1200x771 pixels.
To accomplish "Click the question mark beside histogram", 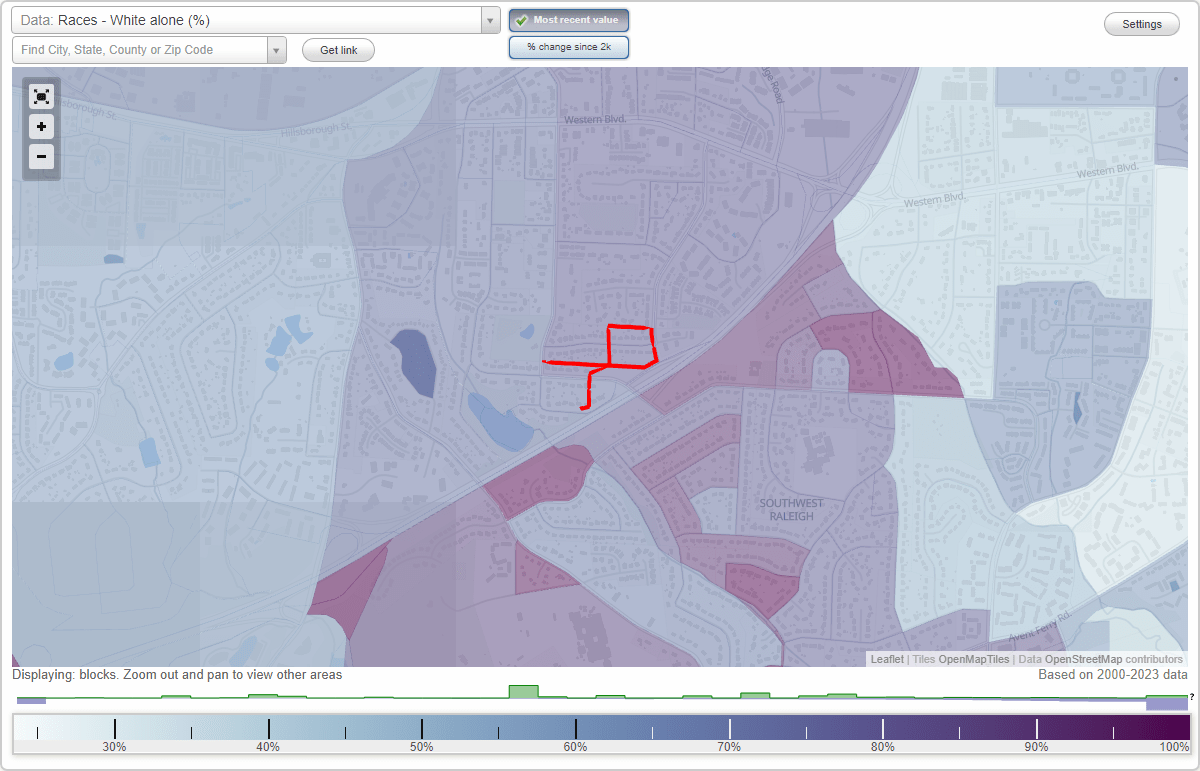I will (x=1192, y=696).
